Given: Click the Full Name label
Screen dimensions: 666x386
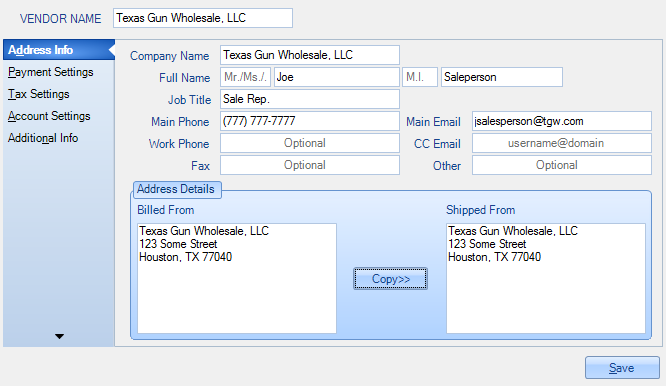Looking at the screenshot, I should click(185, 78).
